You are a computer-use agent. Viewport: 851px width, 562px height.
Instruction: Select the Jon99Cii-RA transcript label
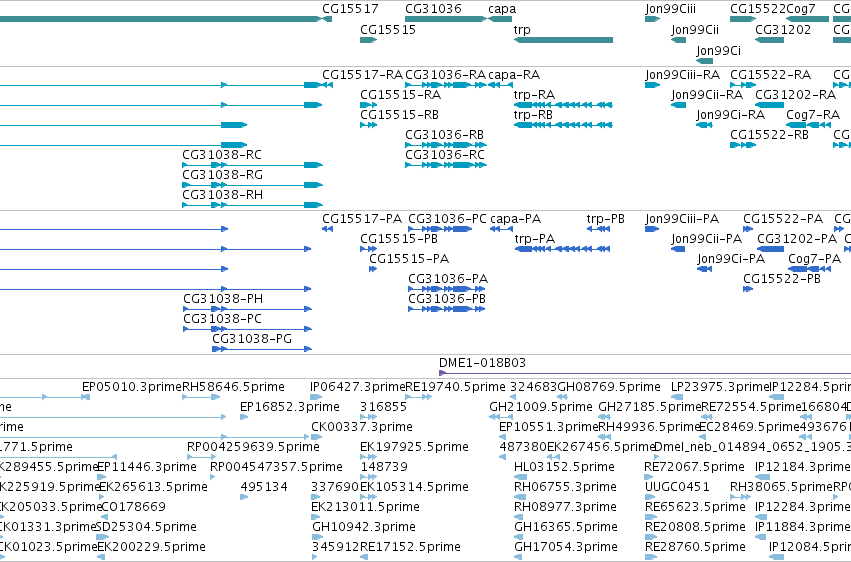pos(707,95)
